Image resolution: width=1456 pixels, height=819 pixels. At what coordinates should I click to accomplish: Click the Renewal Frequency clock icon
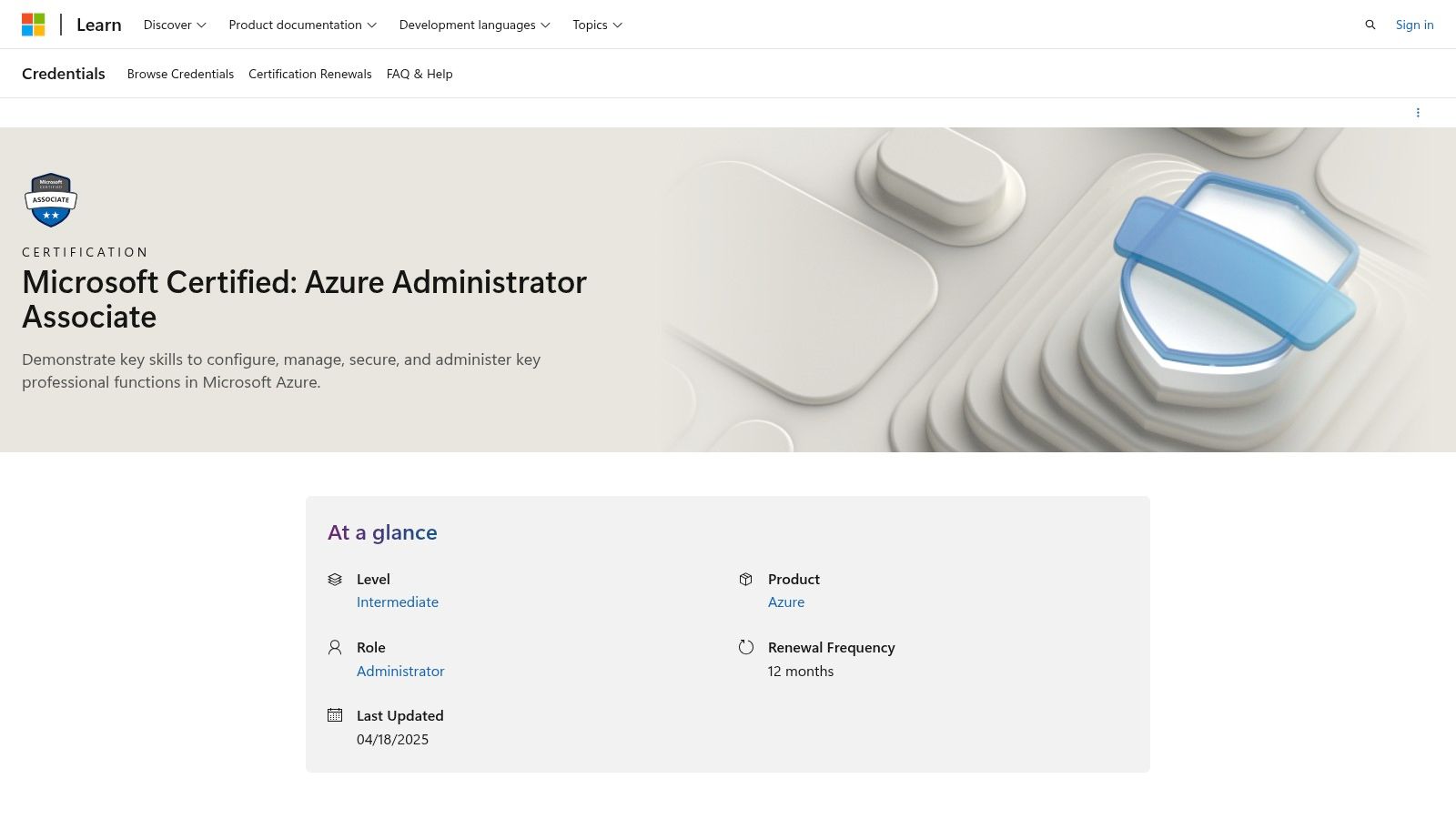(x=746, y=648)
